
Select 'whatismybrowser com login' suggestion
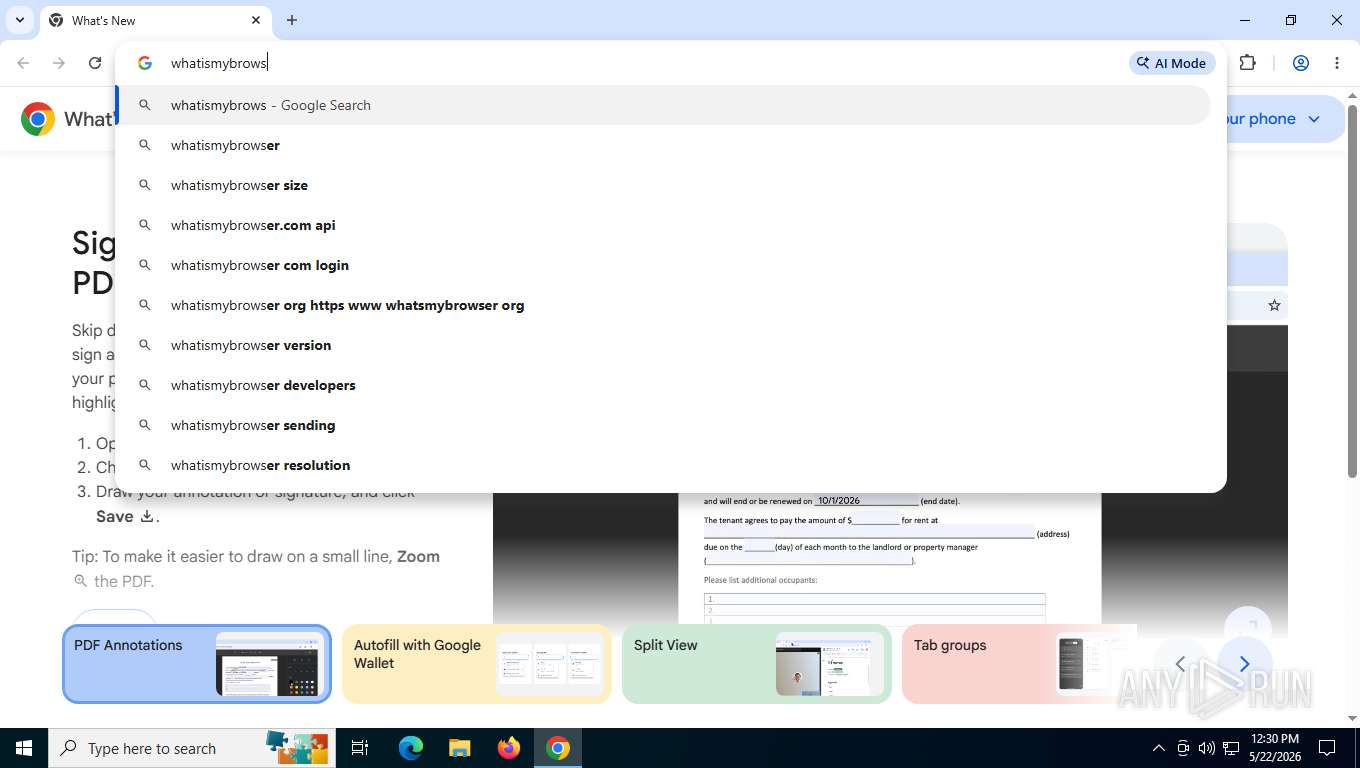point(664,265)
